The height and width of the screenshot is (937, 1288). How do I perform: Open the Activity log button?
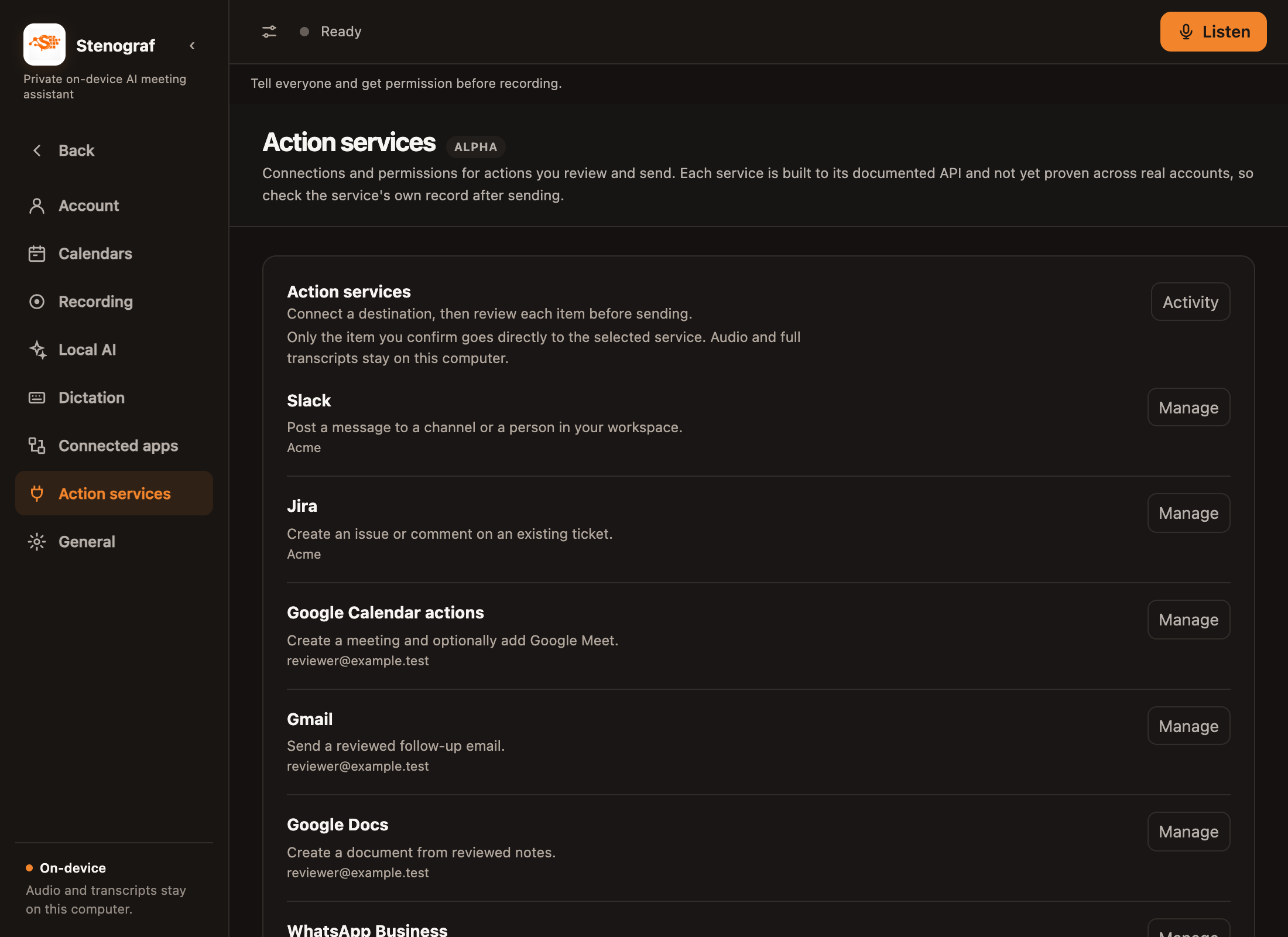tap(1190, 302)
